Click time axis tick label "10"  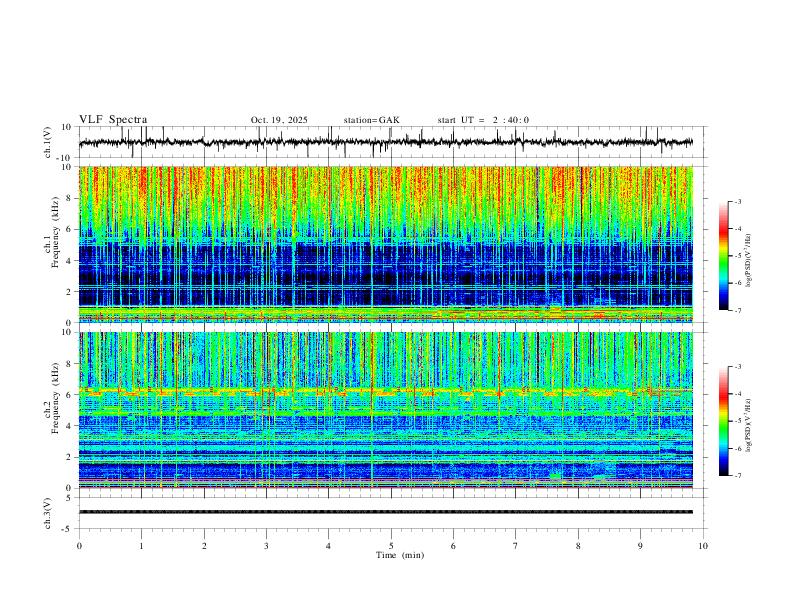pyautogui.click(x=703, y=546)
